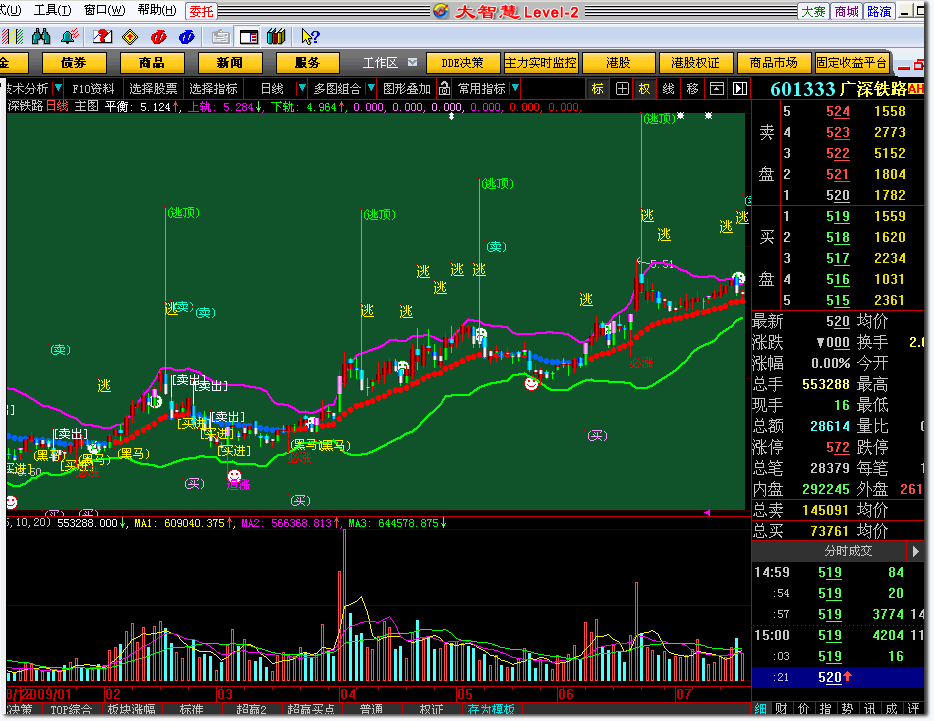Select the 普通 bottom tab
This screenshot has height=721, width=934.
tap(371, 709)
